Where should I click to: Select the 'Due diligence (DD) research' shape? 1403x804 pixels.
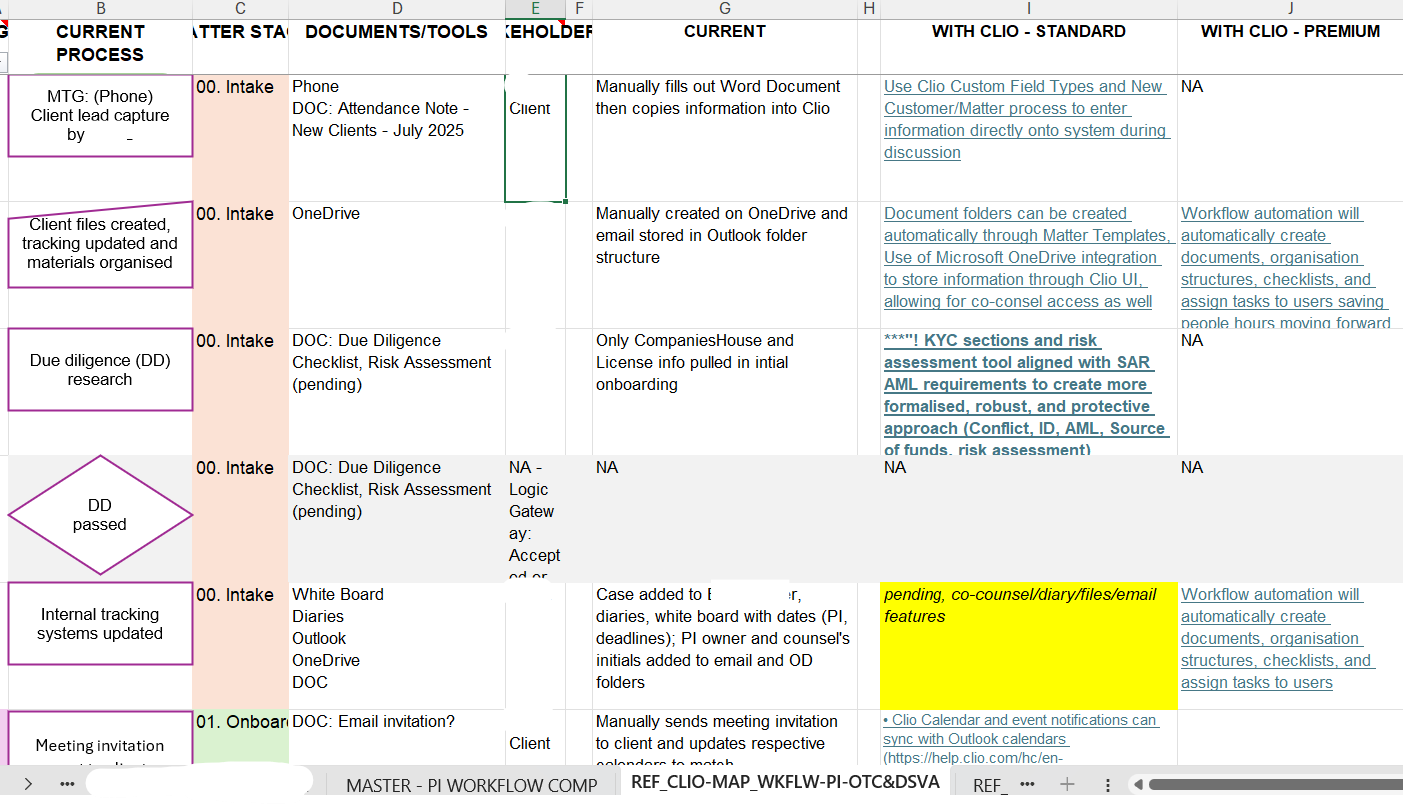[99, 369]
